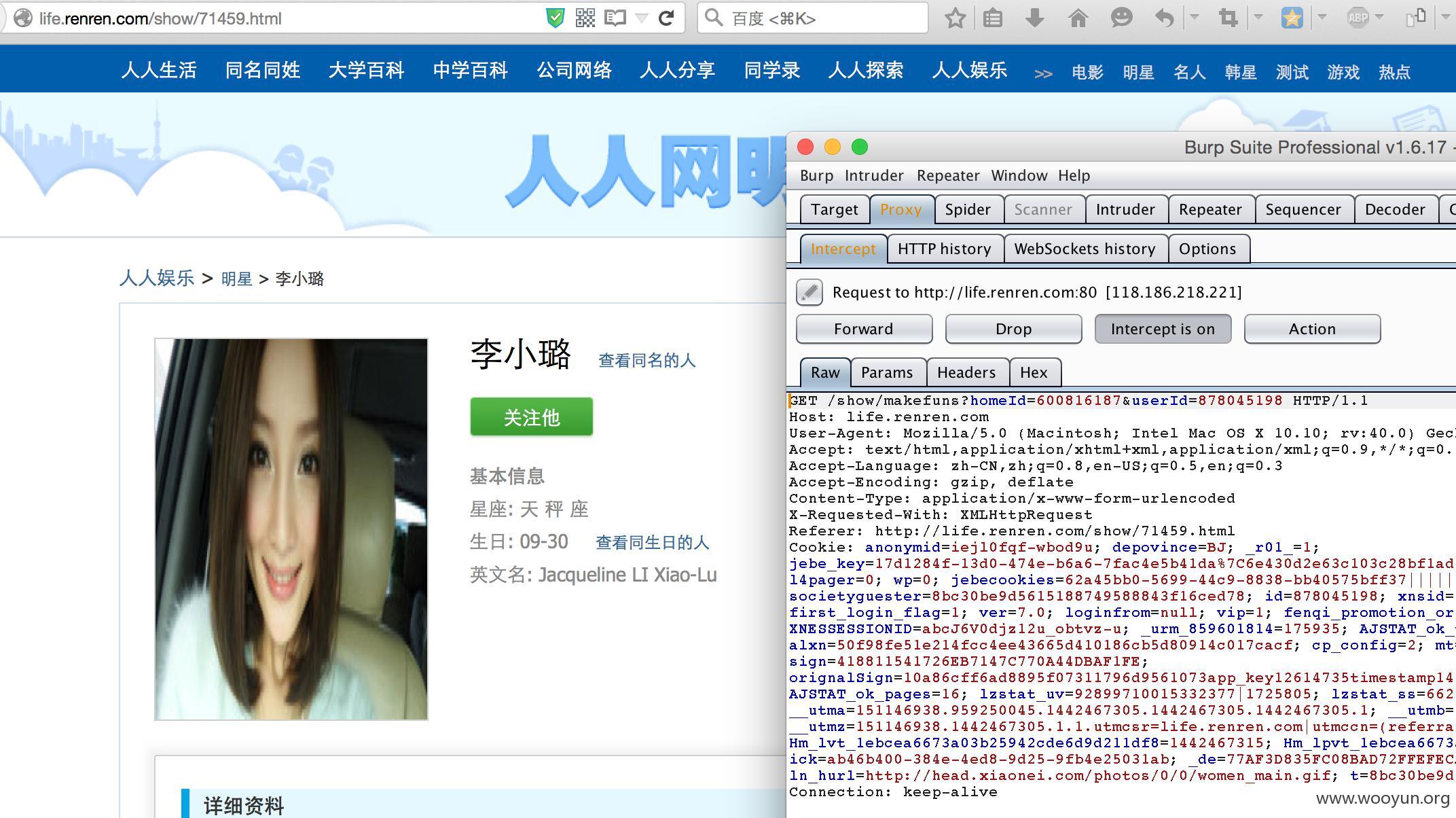Open Proxy Options sub-tab
Screen dimensions: 1456x818
tap(1207, 249)
